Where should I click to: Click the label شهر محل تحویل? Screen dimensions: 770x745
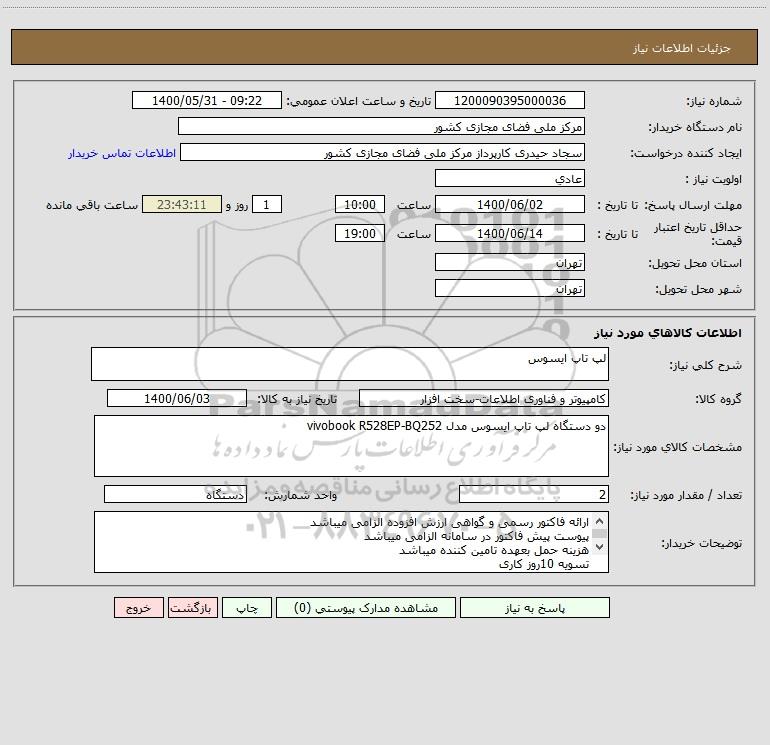tap(699, 289)
